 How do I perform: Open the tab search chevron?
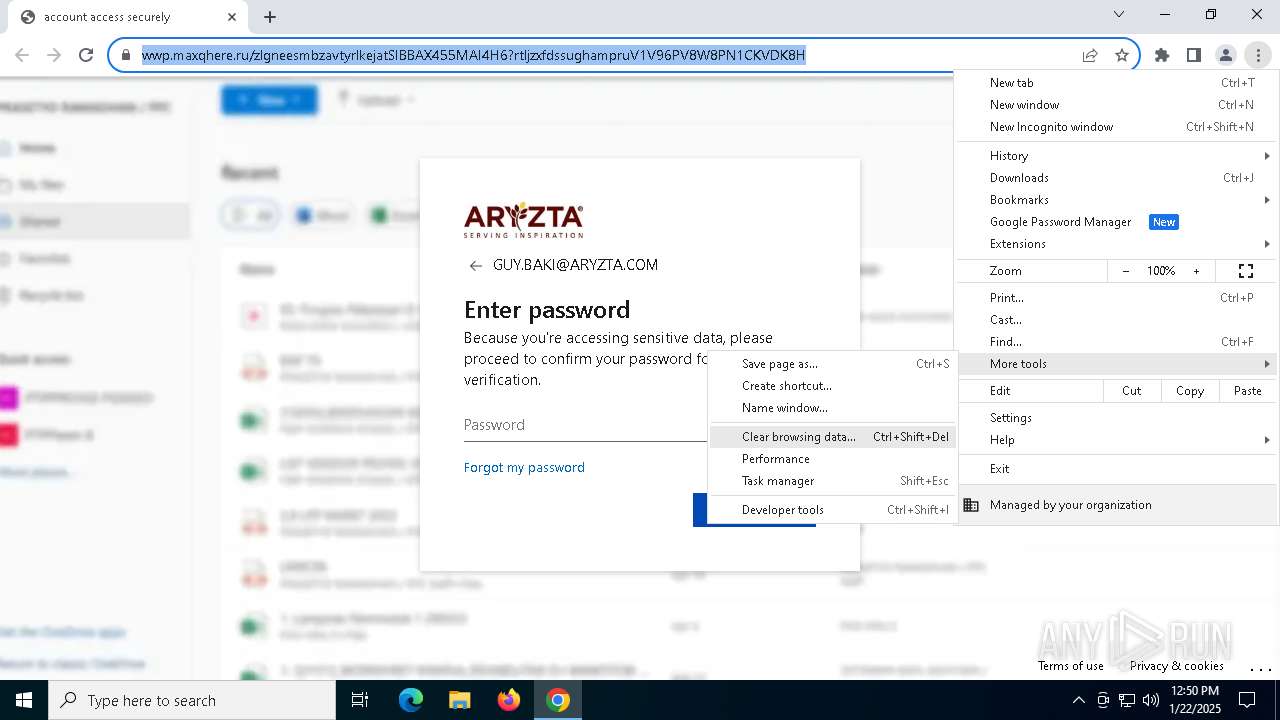[x=1119, y=15]
